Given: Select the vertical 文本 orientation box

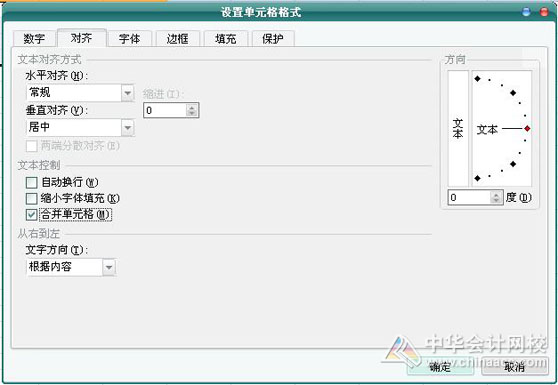Looking at the screenshot, I should [x=458, y=128].
